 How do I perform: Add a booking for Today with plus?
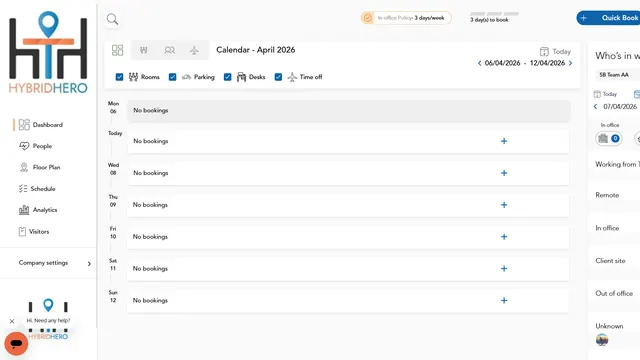point(504,141)
